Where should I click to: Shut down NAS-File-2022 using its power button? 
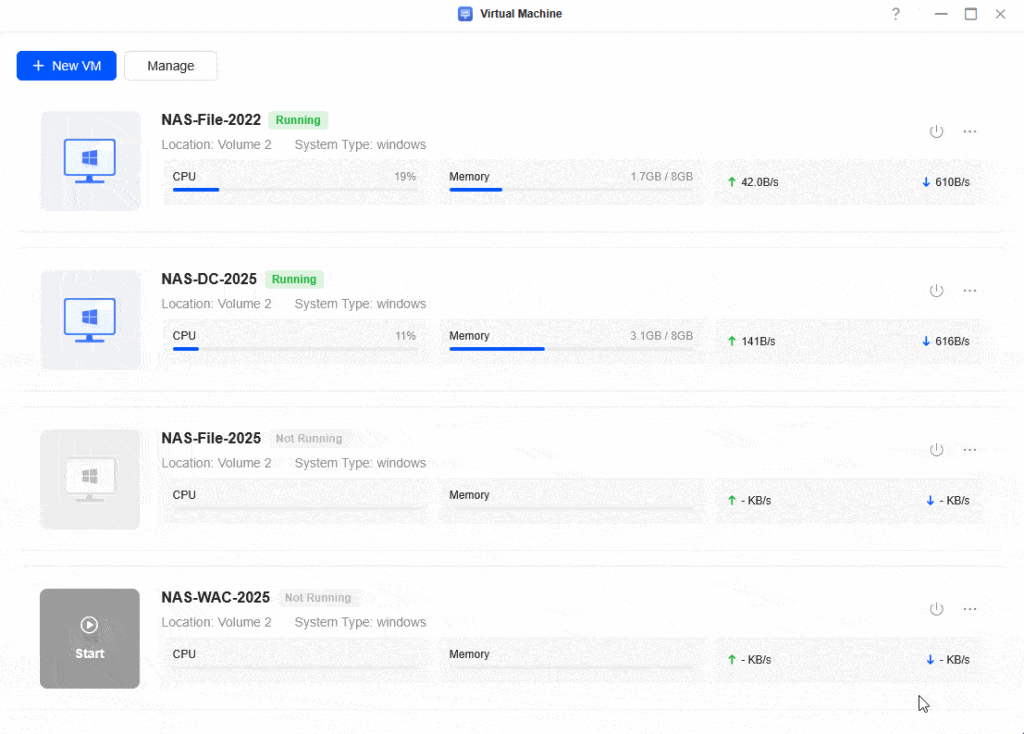click(936, 131)
